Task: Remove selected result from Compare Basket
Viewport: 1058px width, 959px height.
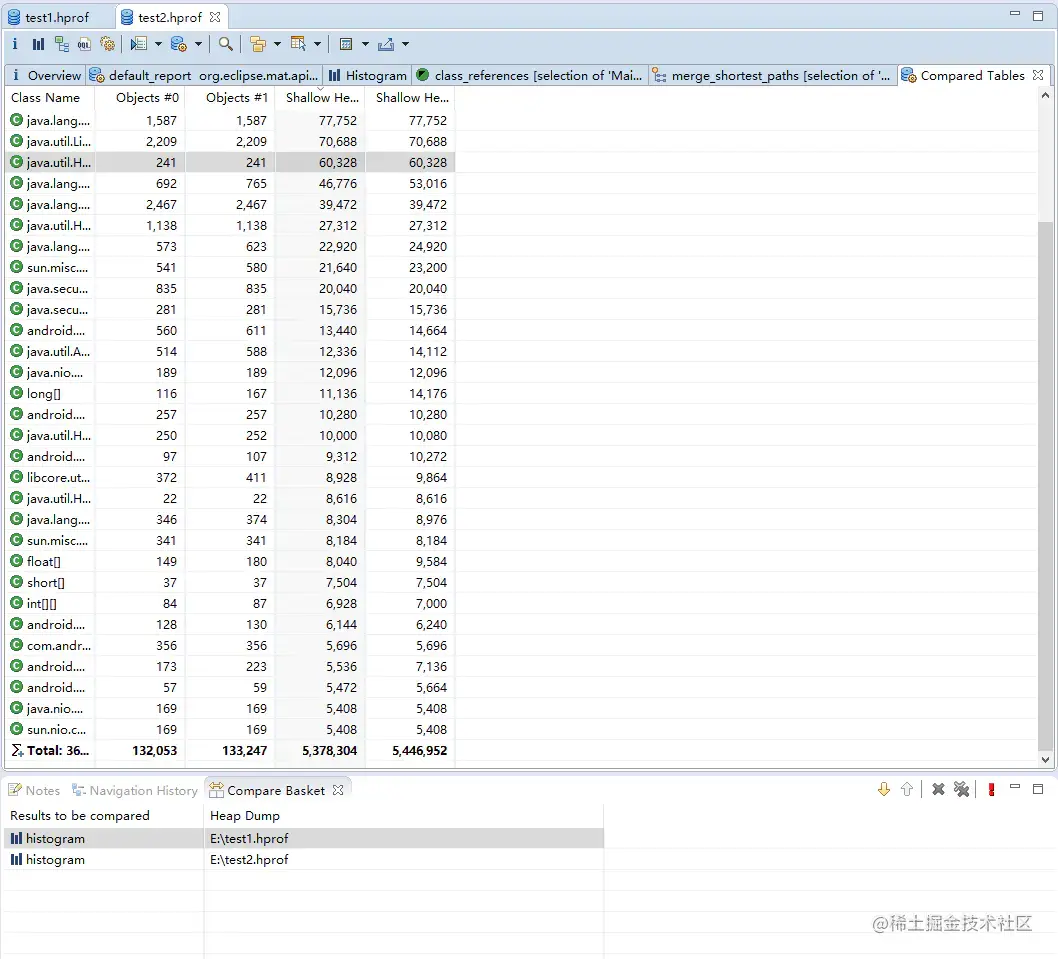Action: coord(938,789)
